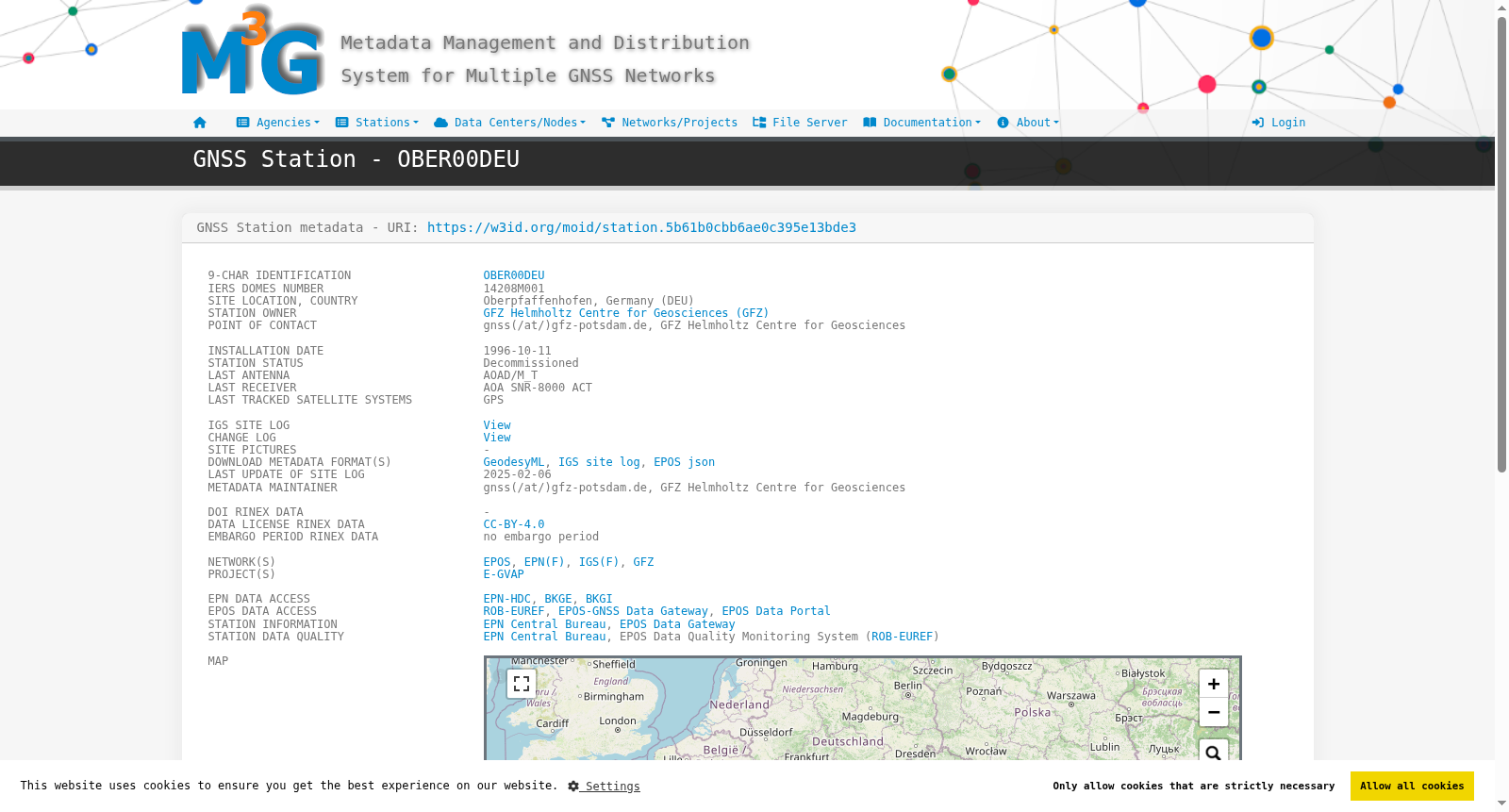The height and width of the screenshot is (812, 1509).
Task: Expand the Agencies dropdown menu
Action: tap(278, 123)
